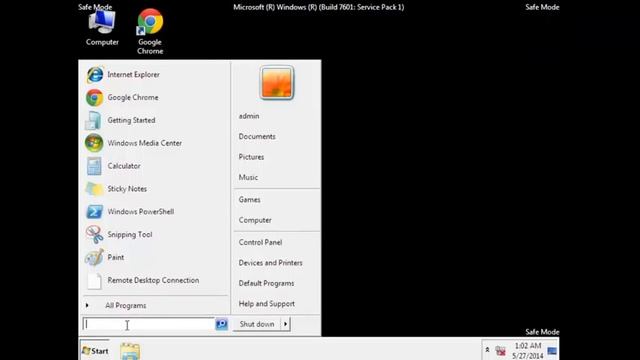Select Paint text entry
The image size is (640, 360).
coord(116,258)
